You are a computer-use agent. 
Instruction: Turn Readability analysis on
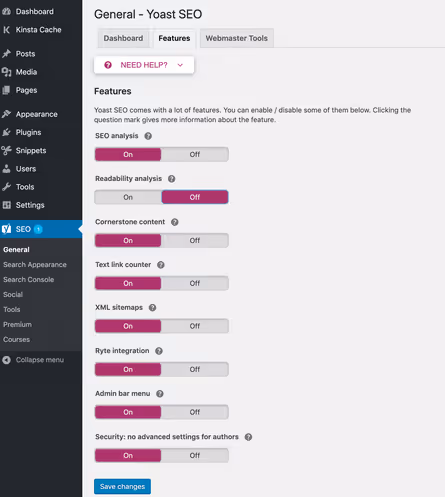pyautogui.click(x=128, y=197)
